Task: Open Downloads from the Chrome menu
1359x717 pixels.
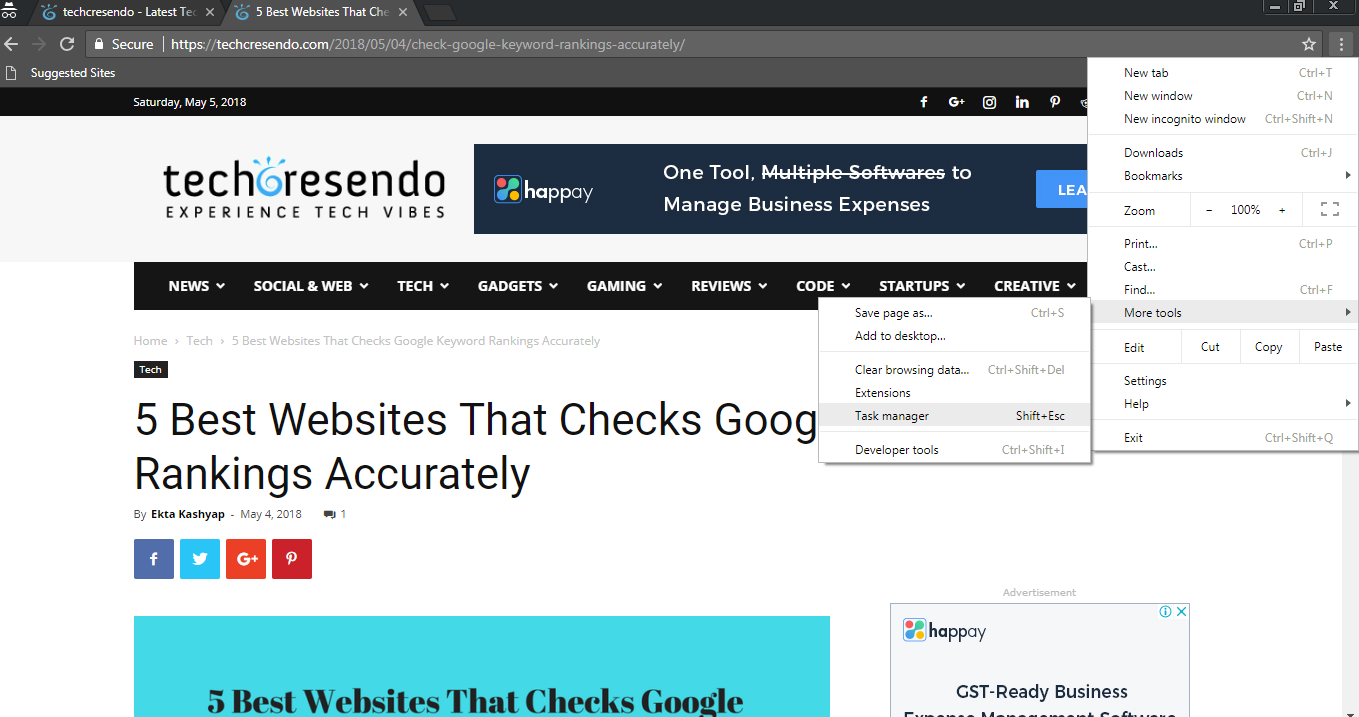Action: (1223, 153)
